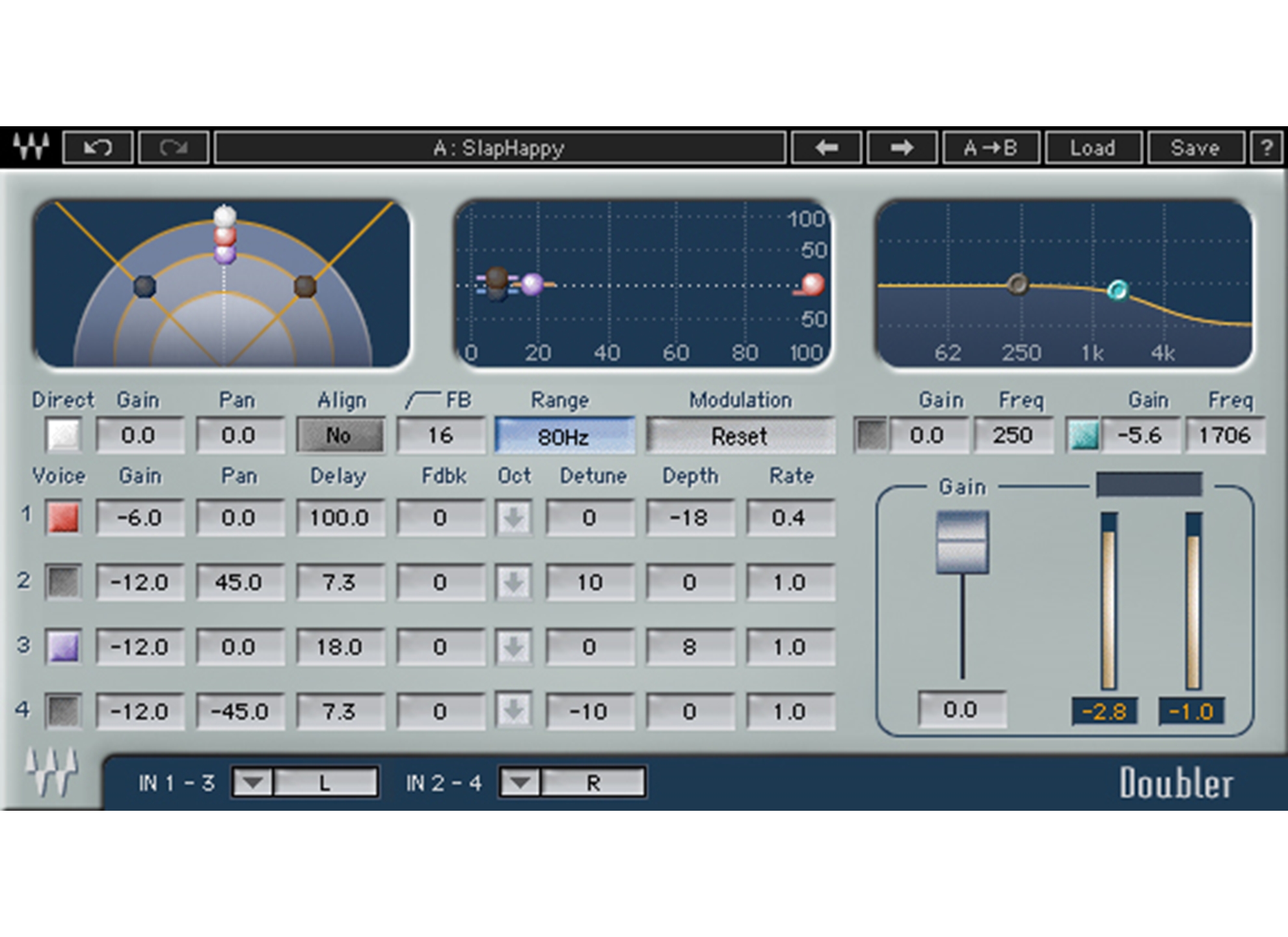The height and width of the screenshot is (937, 1288).
Task: Toggle Voice 1 red enable button
Action: coord(64,518)
